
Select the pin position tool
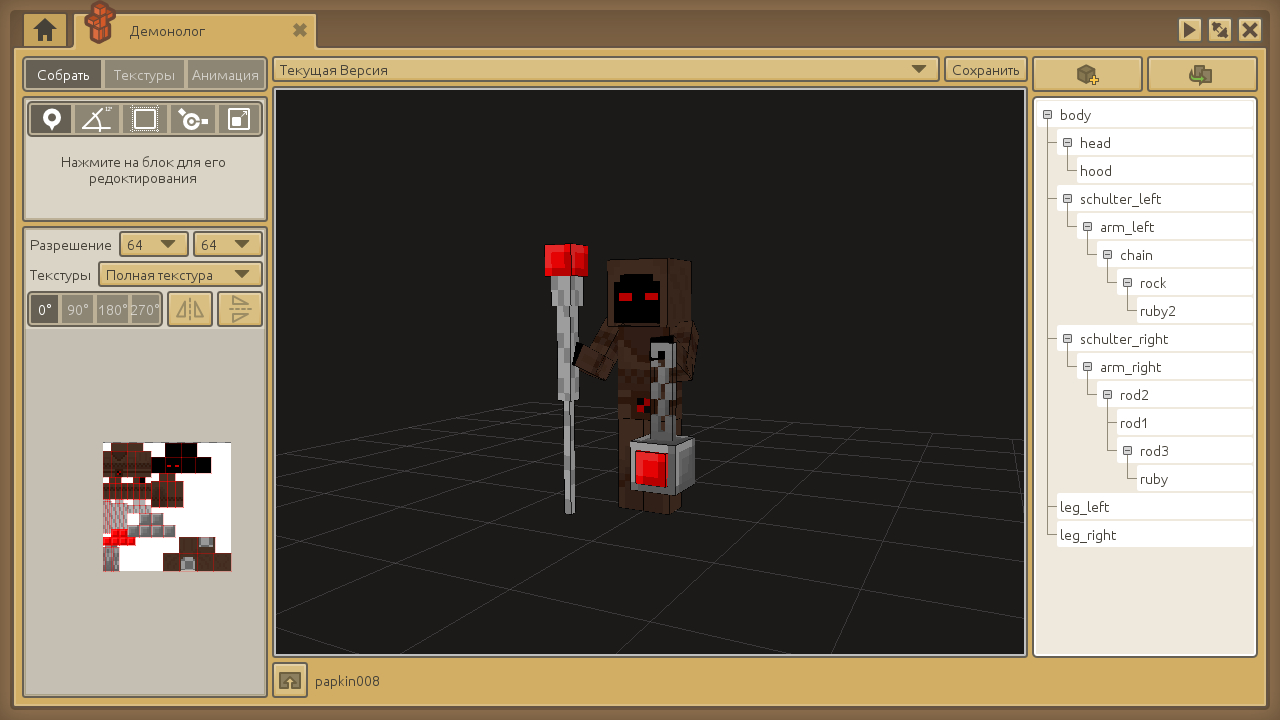[51, 120]
